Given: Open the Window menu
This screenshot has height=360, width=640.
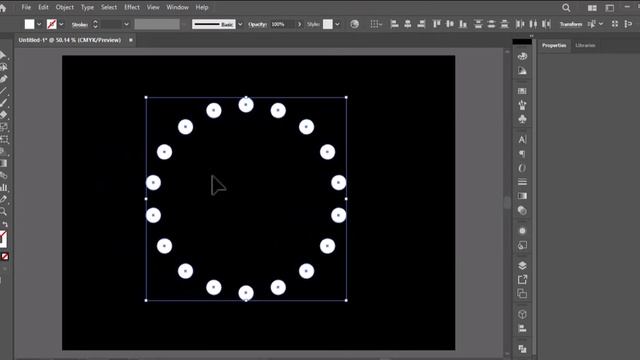Looking at the screenshot, I should point(178,7).
